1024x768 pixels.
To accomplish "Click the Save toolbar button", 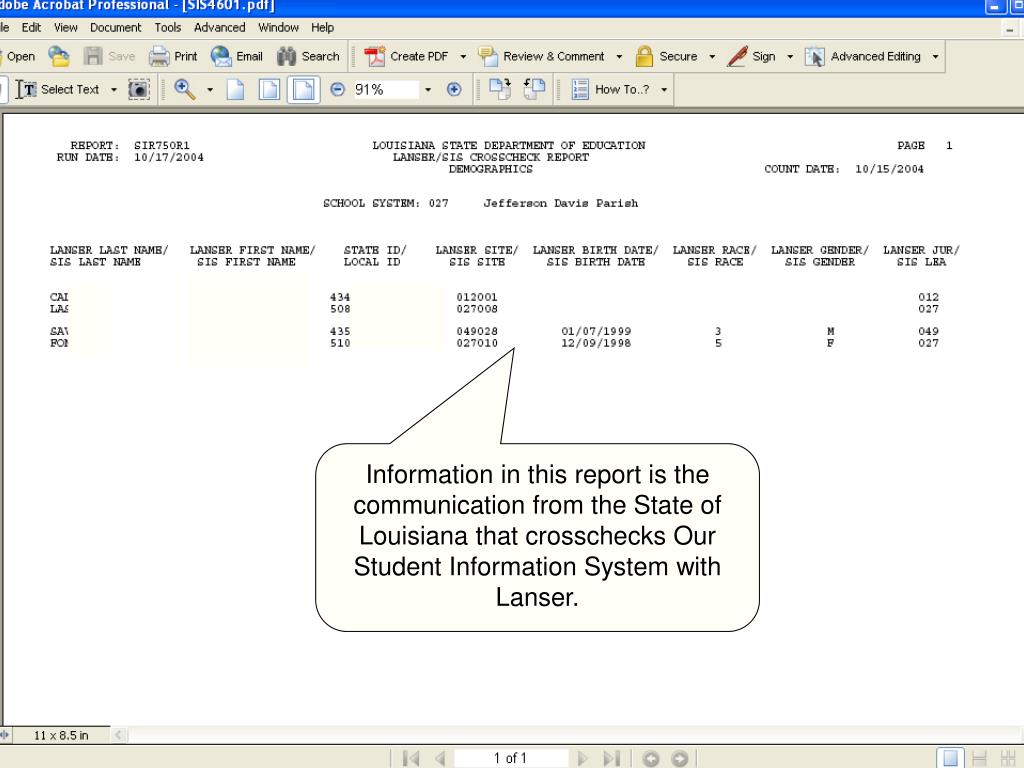I will coord(110,57).
